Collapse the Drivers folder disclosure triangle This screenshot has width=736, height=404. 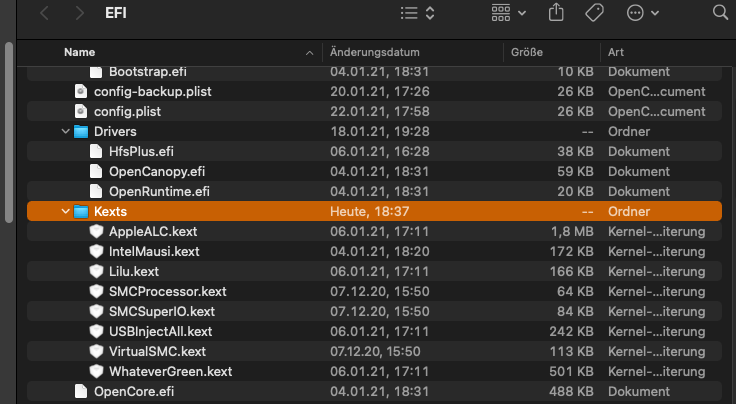(x=66, y=131)
